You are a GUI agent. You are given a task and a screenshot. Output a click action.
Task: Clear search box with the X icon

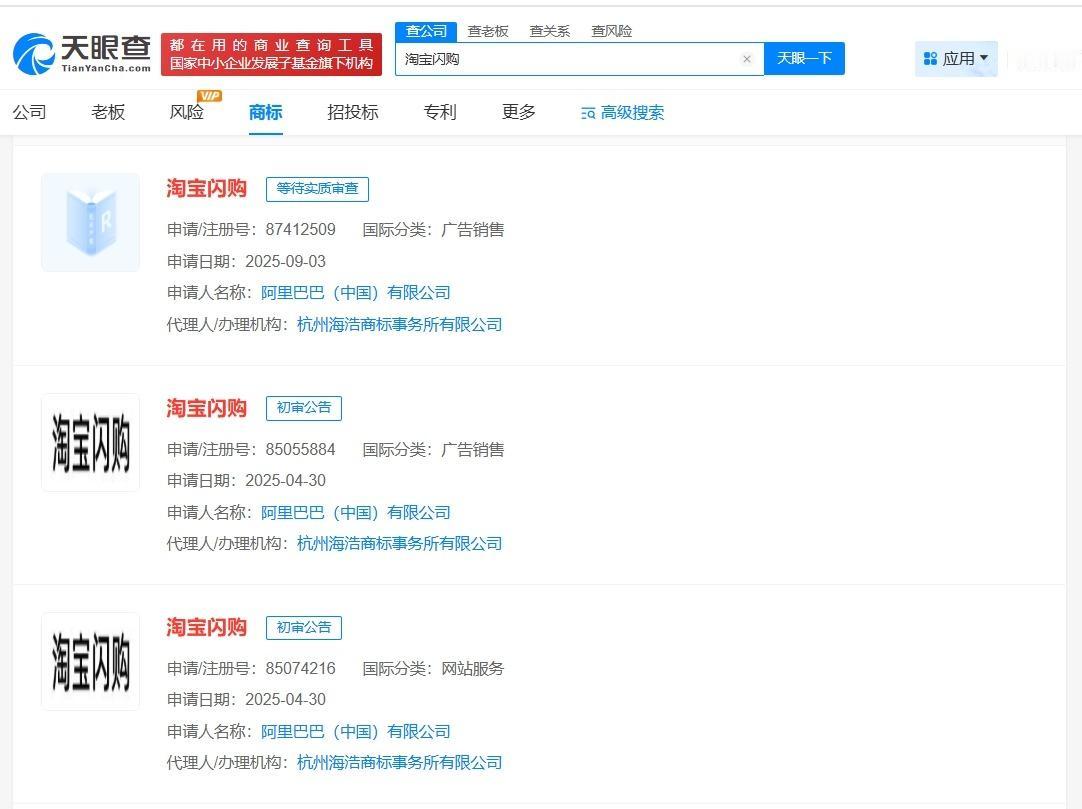click(747, 59)
